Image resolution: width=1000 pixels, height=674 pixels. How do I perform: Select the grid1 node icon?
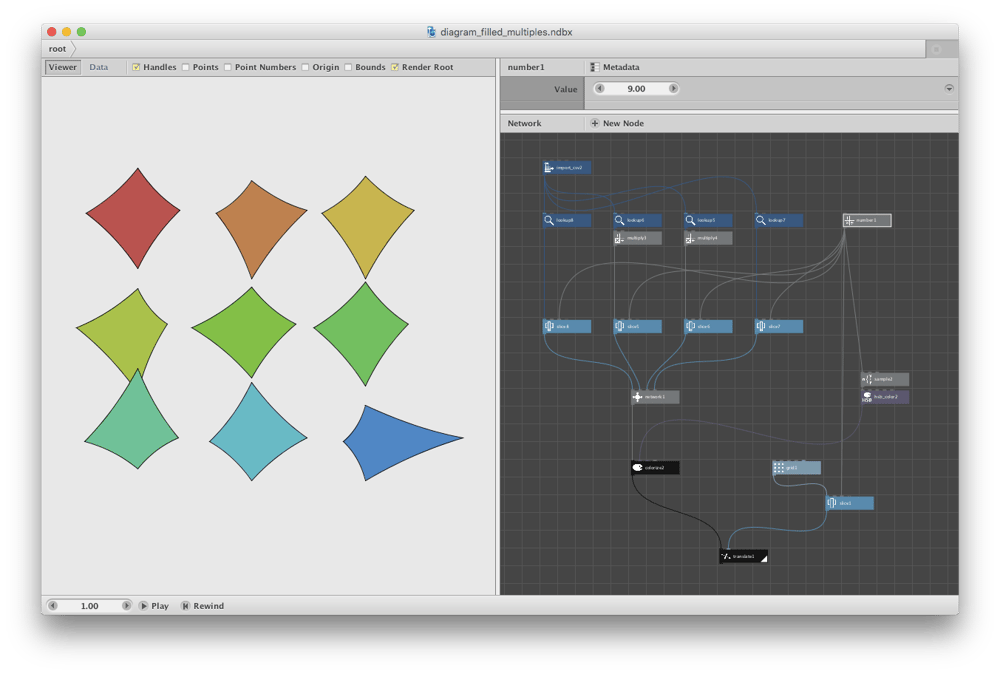(x=779, y=468)
